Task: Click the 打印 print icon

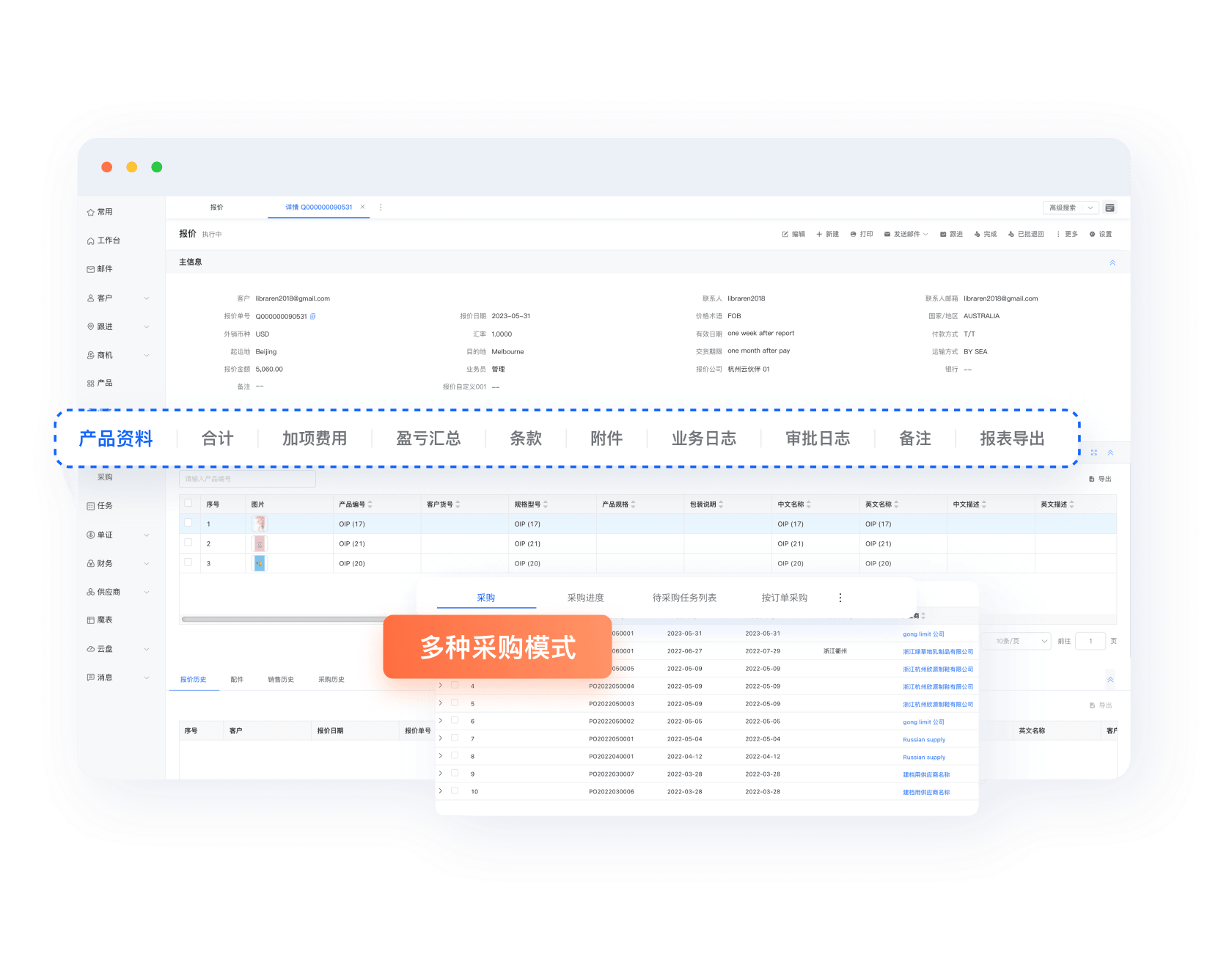Action: (853, 235)
